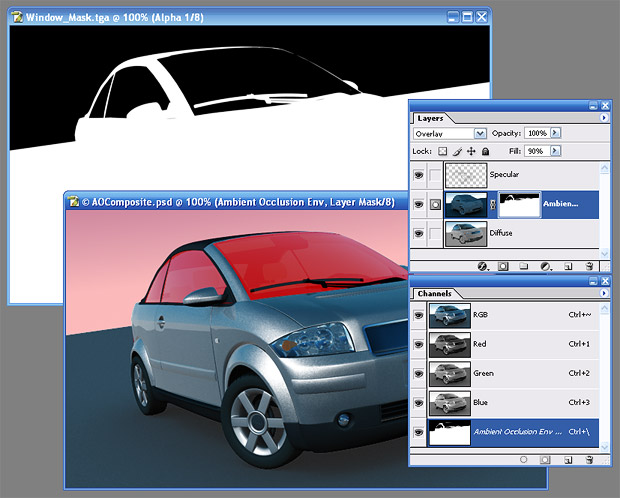Hide the Red channel eye

point(419,344)
